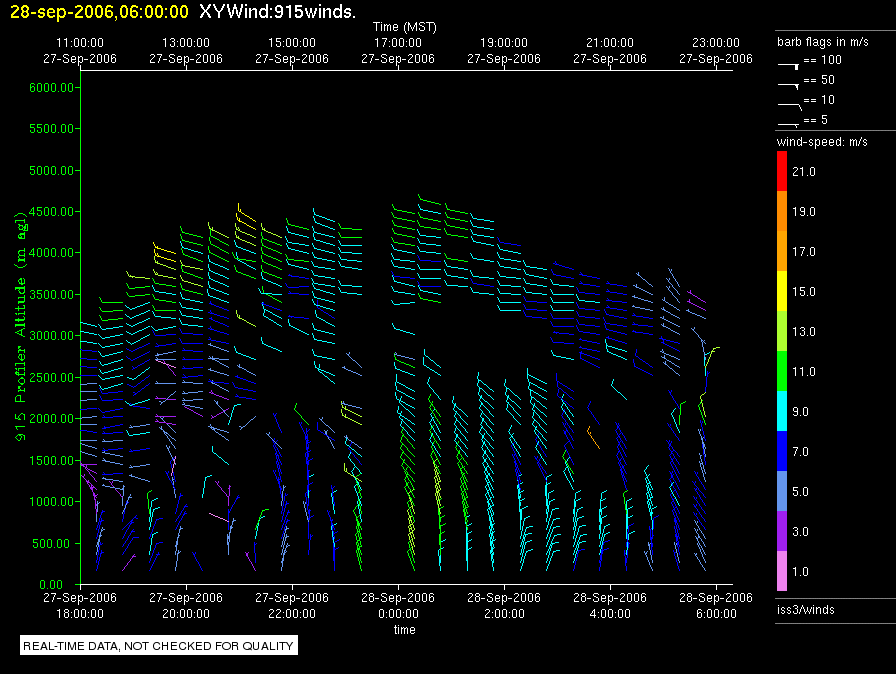Click the 10 m/s barb flag symbol
This screenshot has height=674, width=896.
tap(788, 104)
